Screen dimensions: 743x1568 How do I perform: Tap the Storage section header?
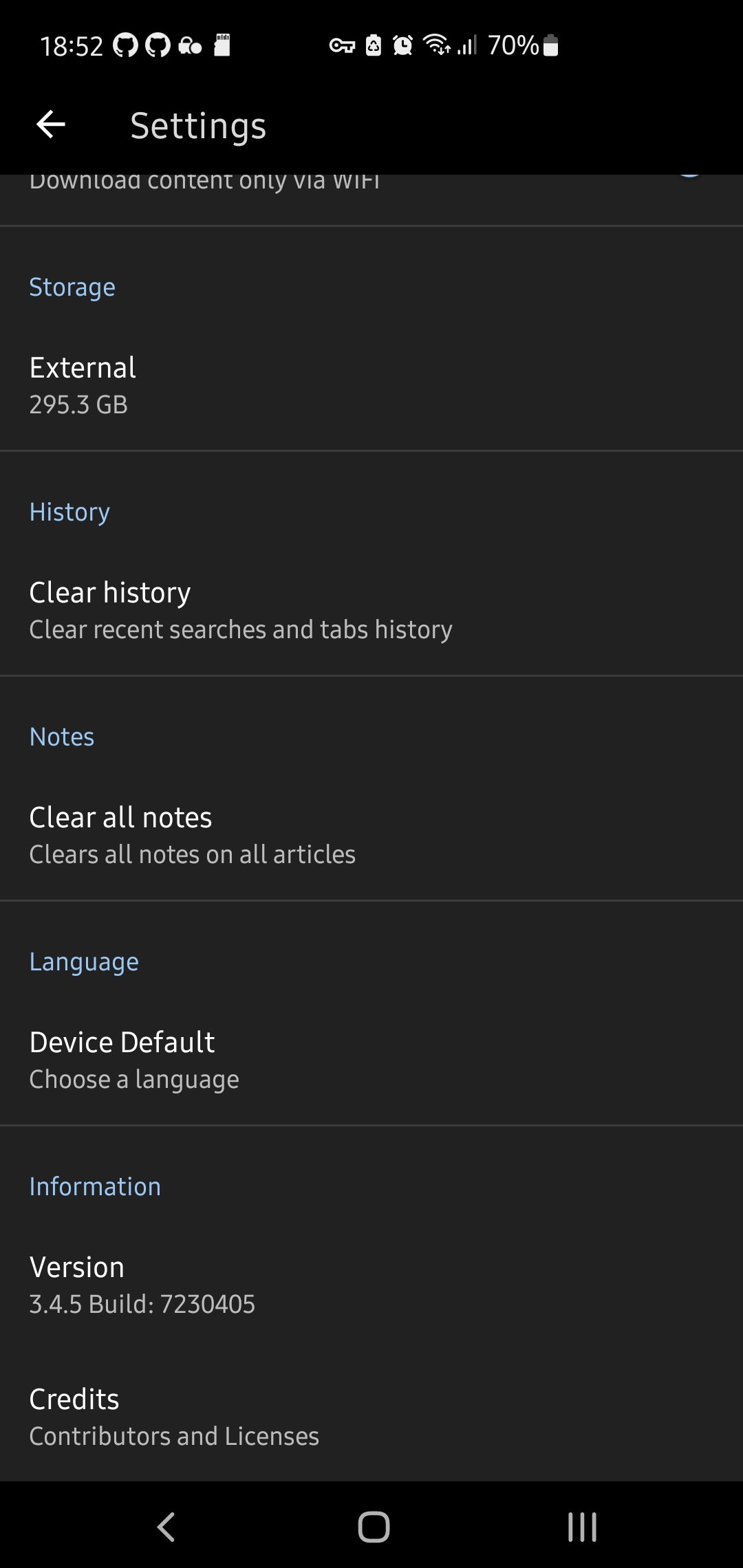72,287
